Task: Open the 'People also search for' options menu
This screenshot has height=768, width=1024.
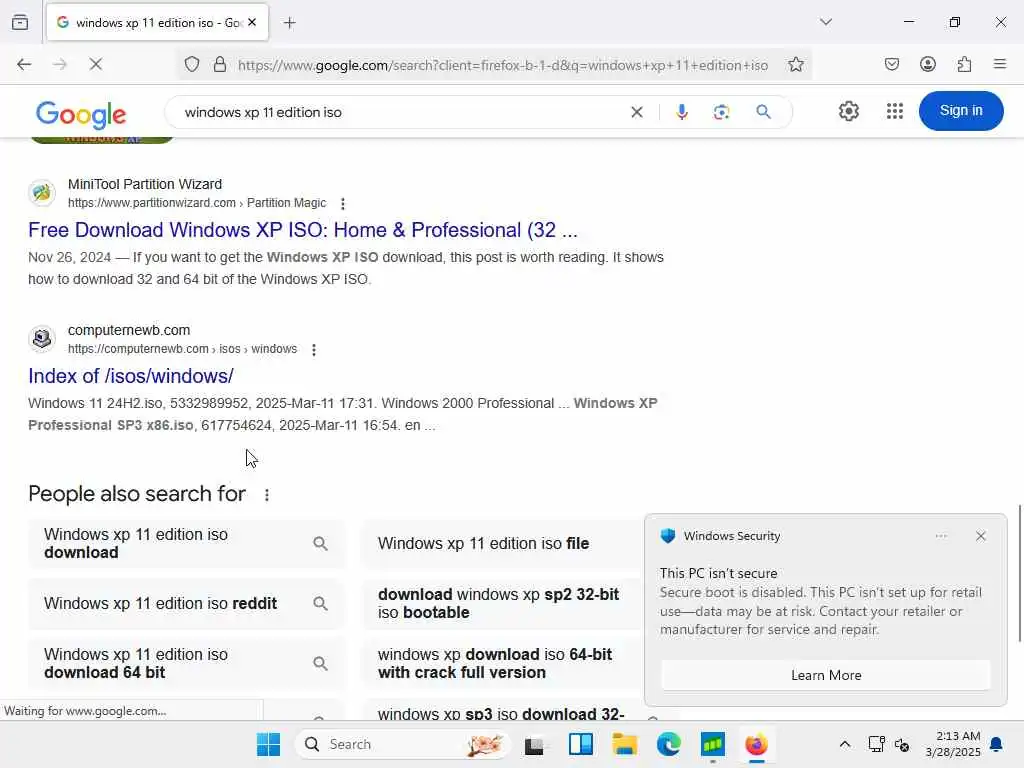Action: 266,495
